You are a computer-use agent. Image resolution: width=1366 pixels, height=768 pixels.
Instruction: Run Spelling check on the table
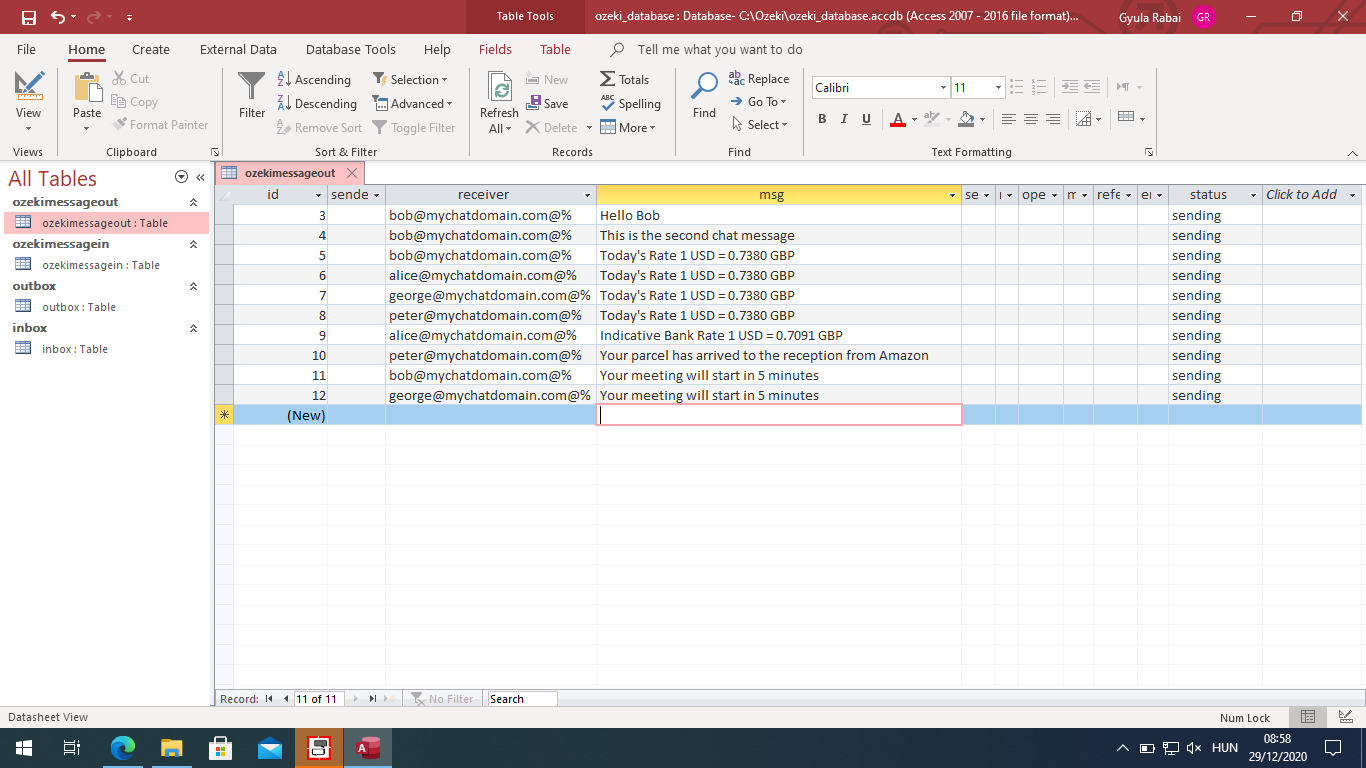pos(631,103)
